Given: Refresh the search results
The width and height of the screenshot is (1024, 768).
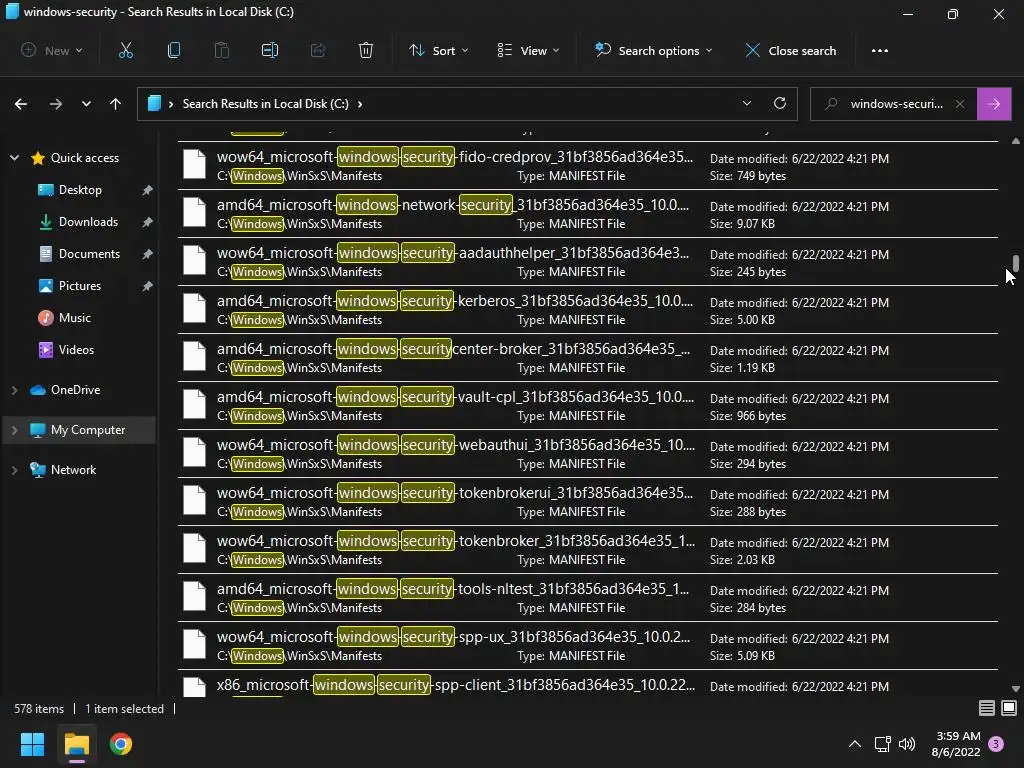Looking at the screenshot, I should point(780,103).
